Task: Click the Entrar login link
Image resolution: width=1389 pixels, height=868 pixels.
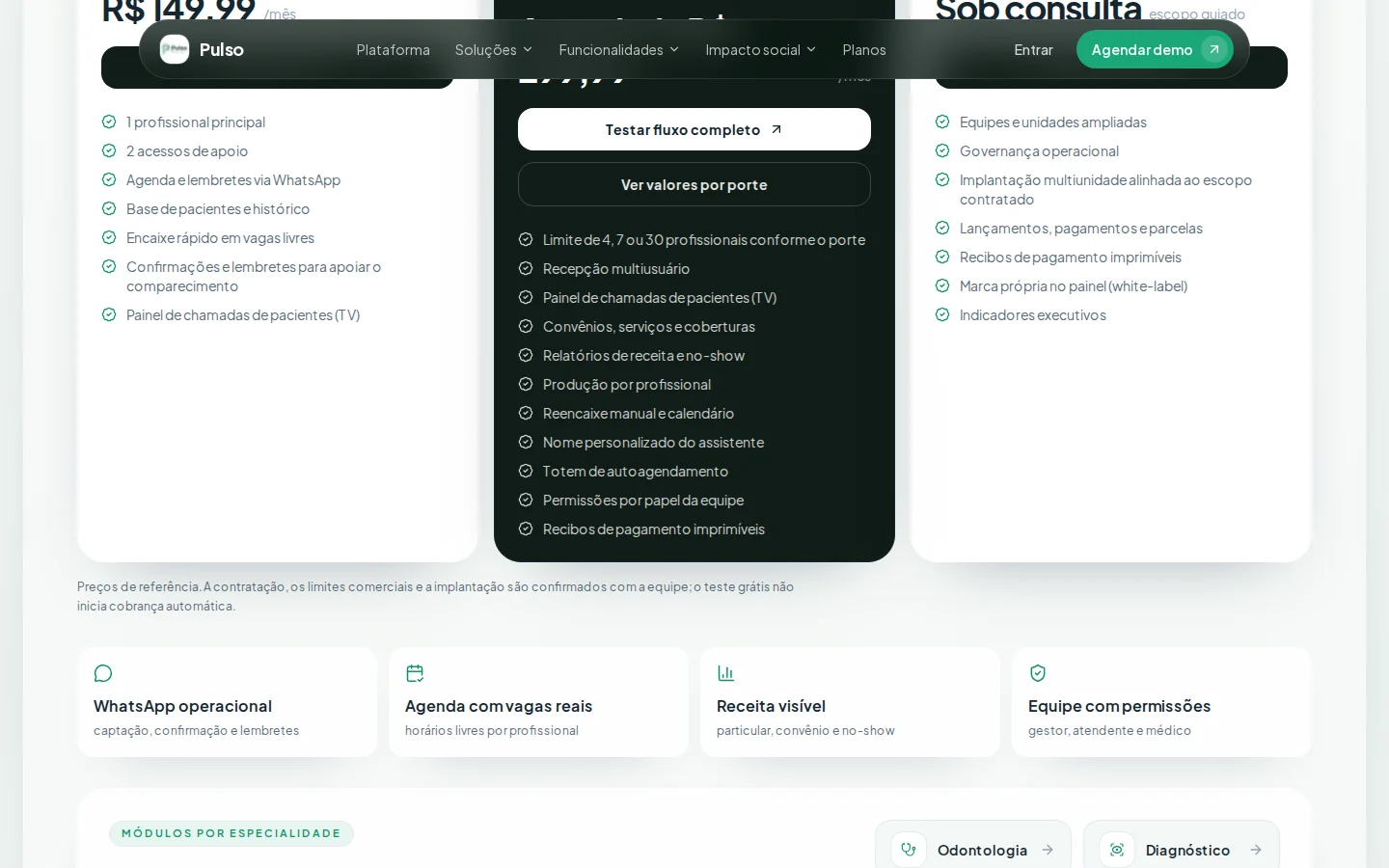Action: 1033,49
